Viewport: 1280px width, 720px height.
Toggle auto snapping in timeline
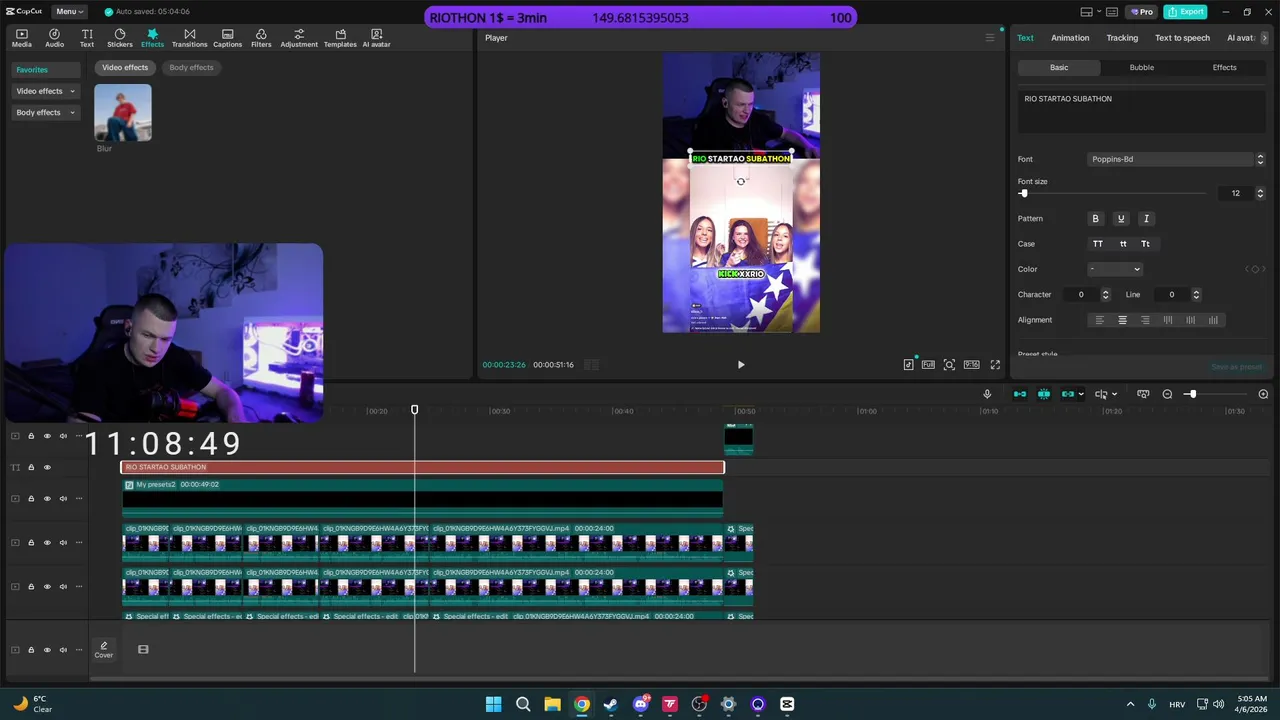point(1044,394)
